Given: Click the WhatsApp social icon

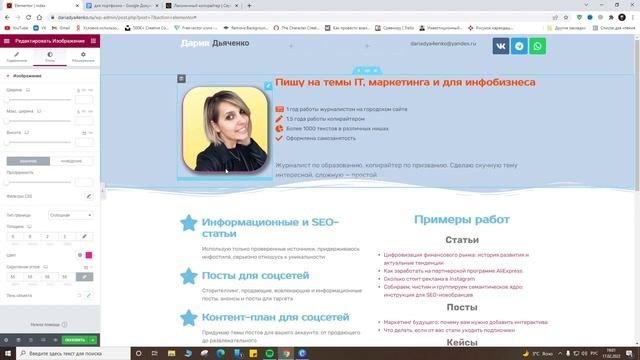Looking at the screenshot, I should pyautogui.click(x=538, y=46).
